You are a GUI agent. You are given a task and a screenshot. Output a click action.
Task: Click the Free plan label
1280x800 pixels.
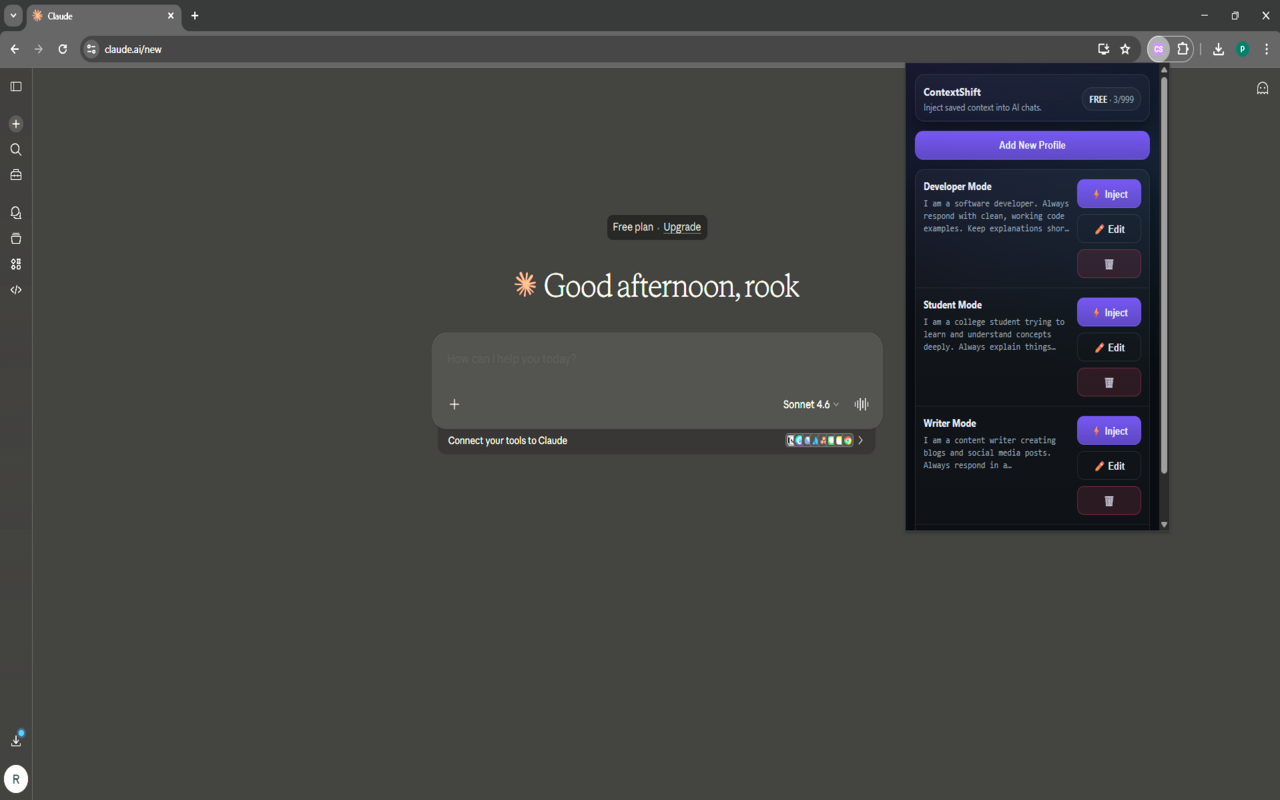coord(633,227)
